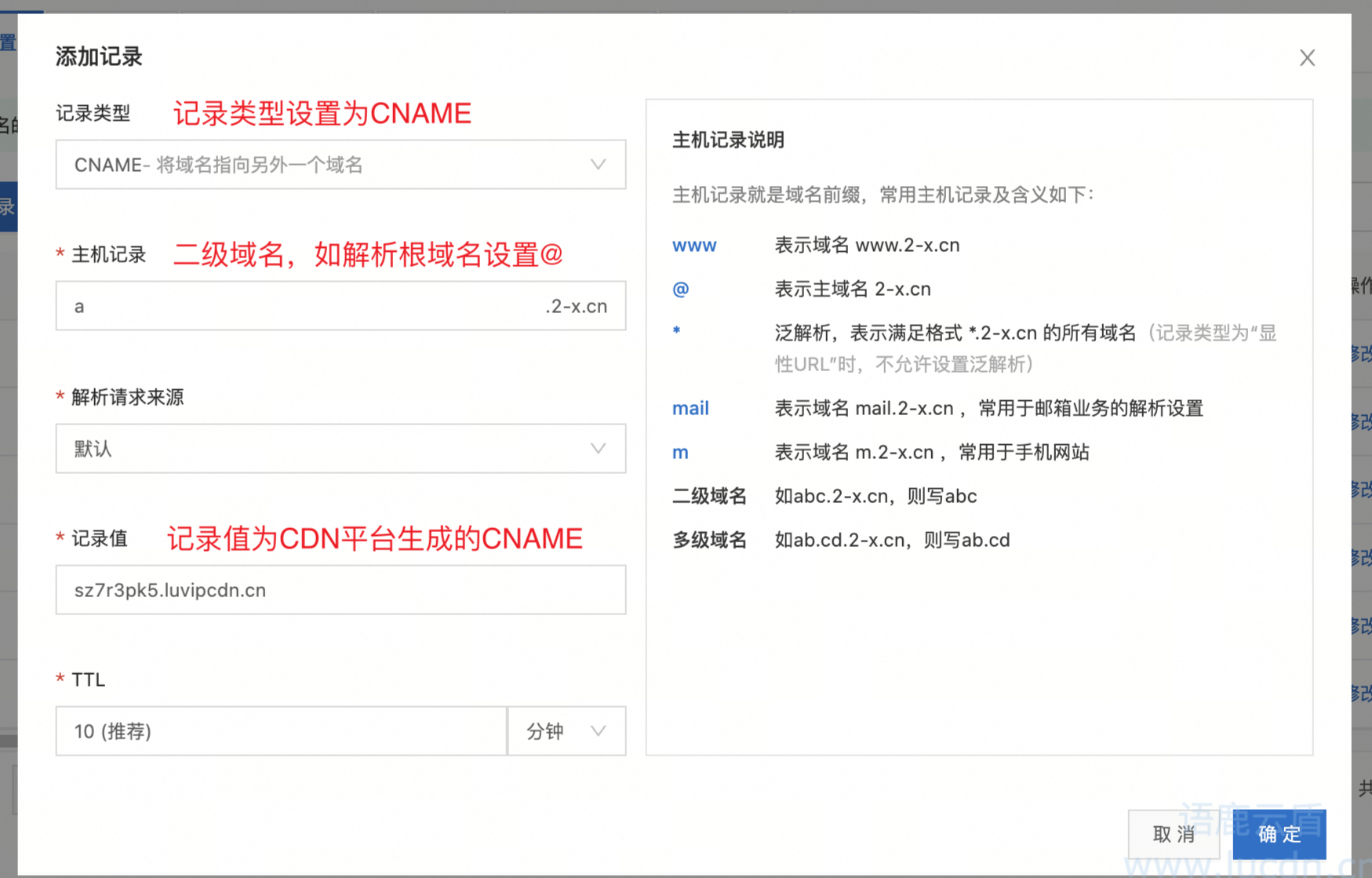Click the 多级域名 entry in the help panel
The height and width of the screenshot is (878, 1372).
(709, 541)
